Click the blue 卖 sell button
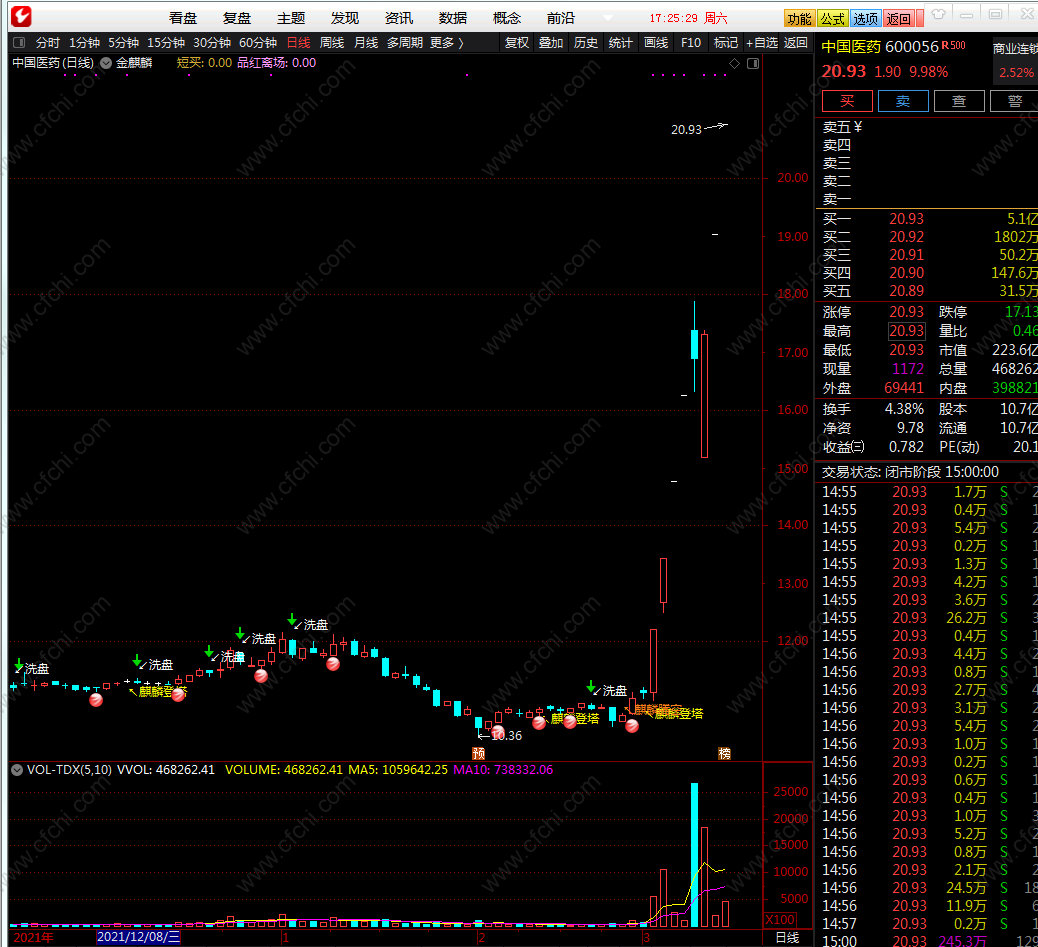Screen dimensions: 1038x947 [904, 101]
